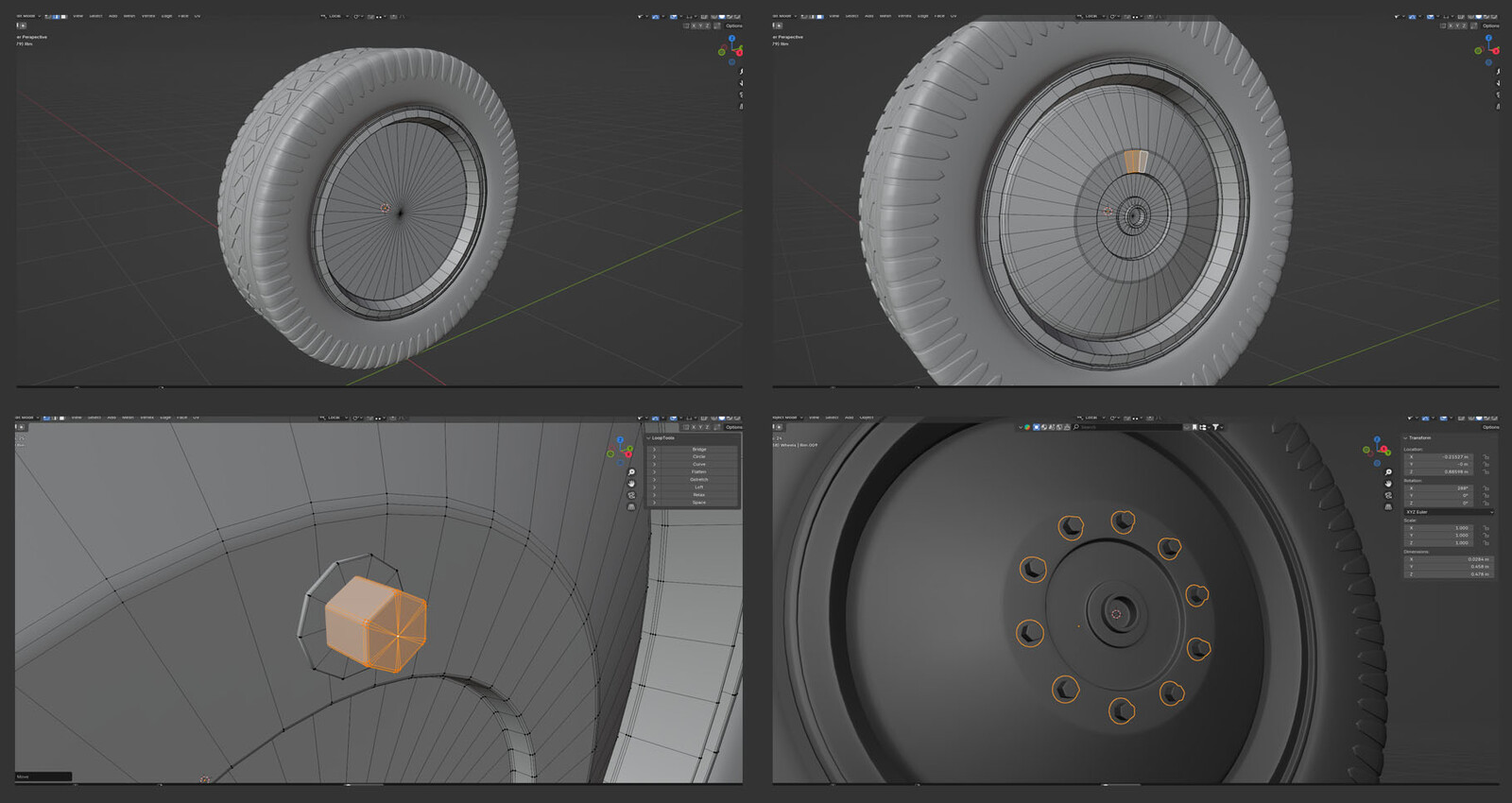This screenshot has height=803, width=1512.
Task: Open the Select menu in top-left viewport
Action: coord(95,16)
